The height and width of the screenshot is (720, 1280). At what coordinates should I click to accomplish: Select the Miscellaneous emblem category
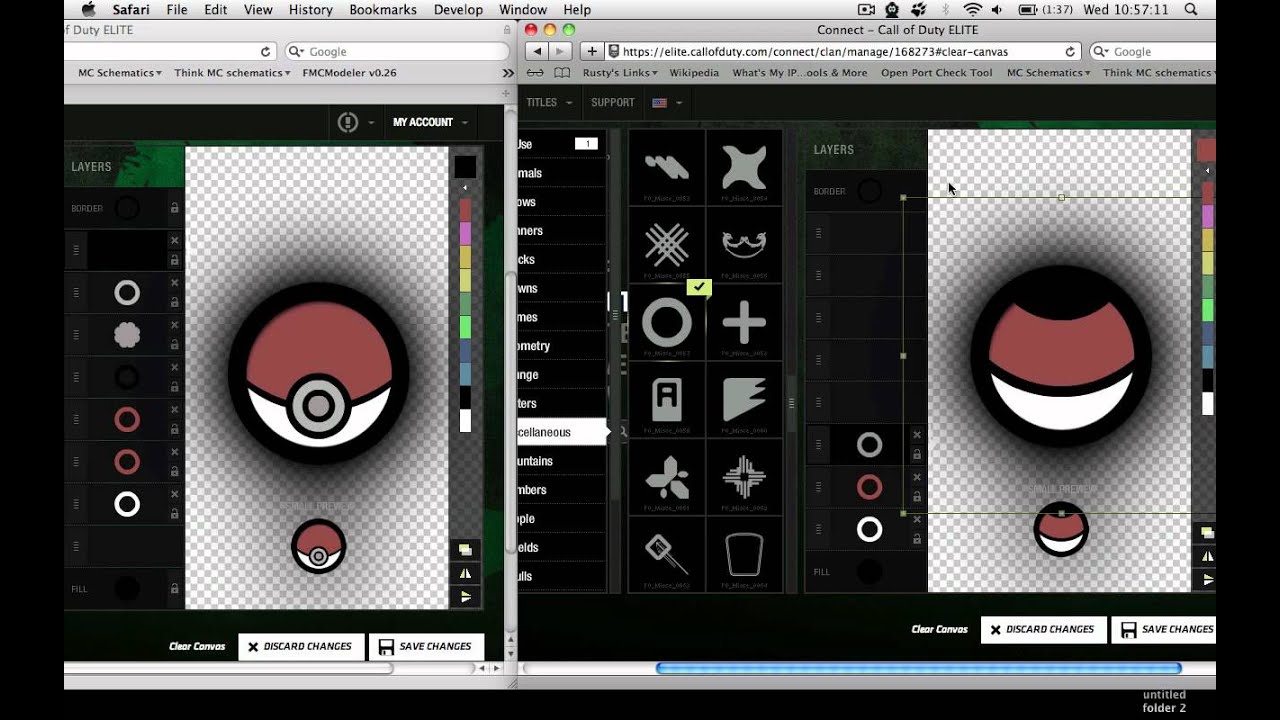point(561,432)
